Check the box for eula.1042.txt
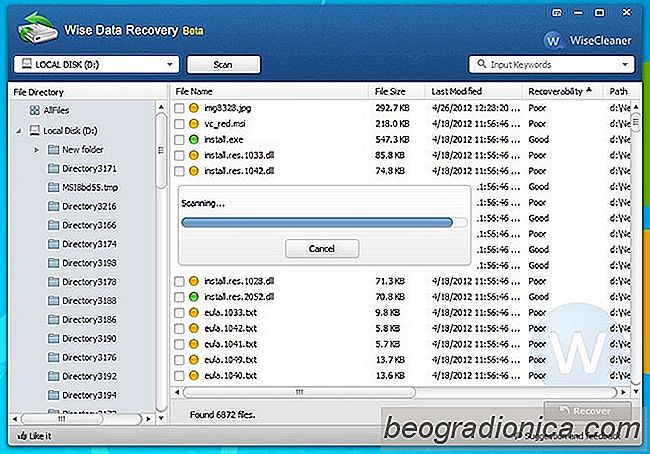This screenshot has height=454, width=650. click(179, 329)
